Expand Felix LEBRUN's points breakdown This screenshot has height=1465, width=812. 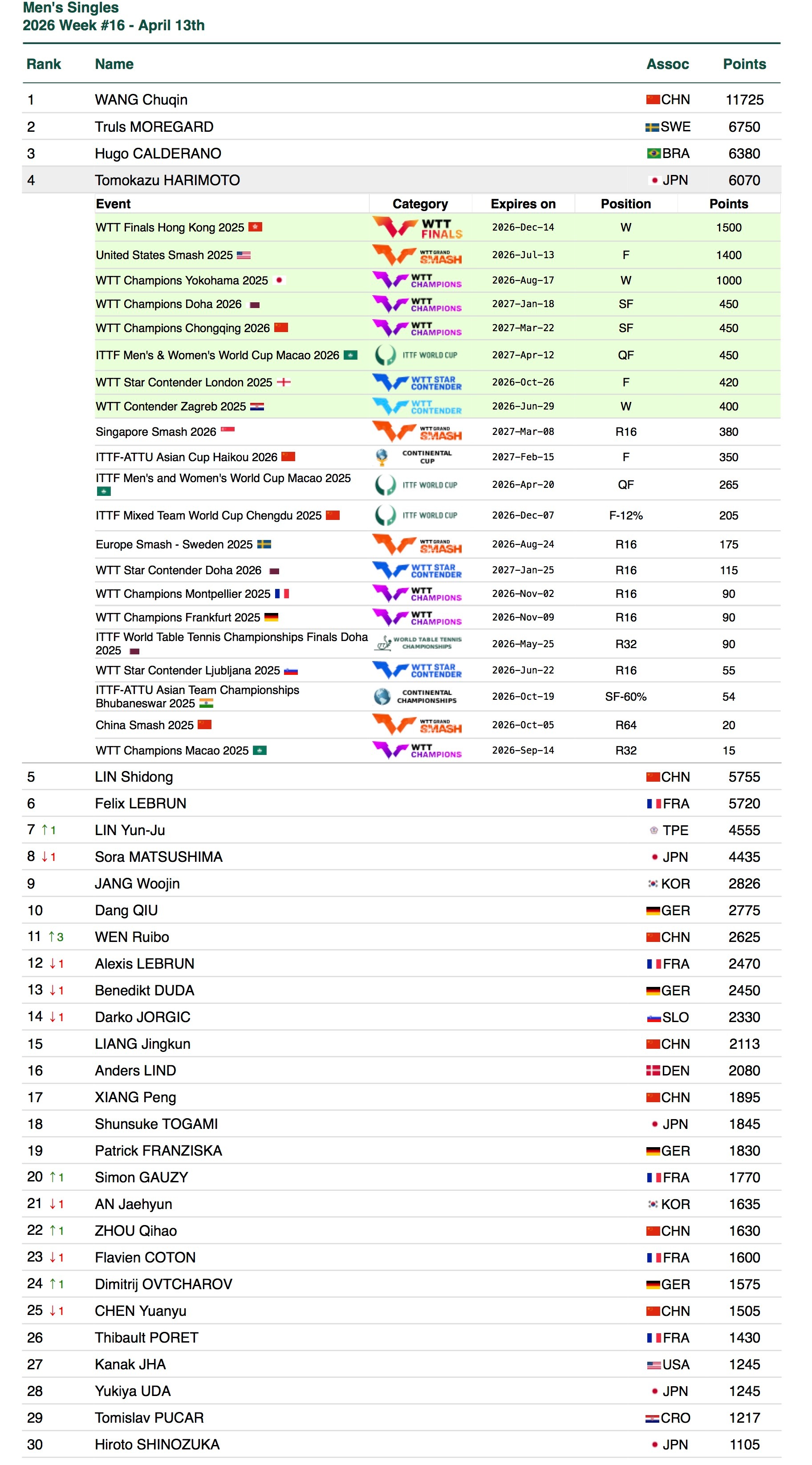[x=137, y=803]
